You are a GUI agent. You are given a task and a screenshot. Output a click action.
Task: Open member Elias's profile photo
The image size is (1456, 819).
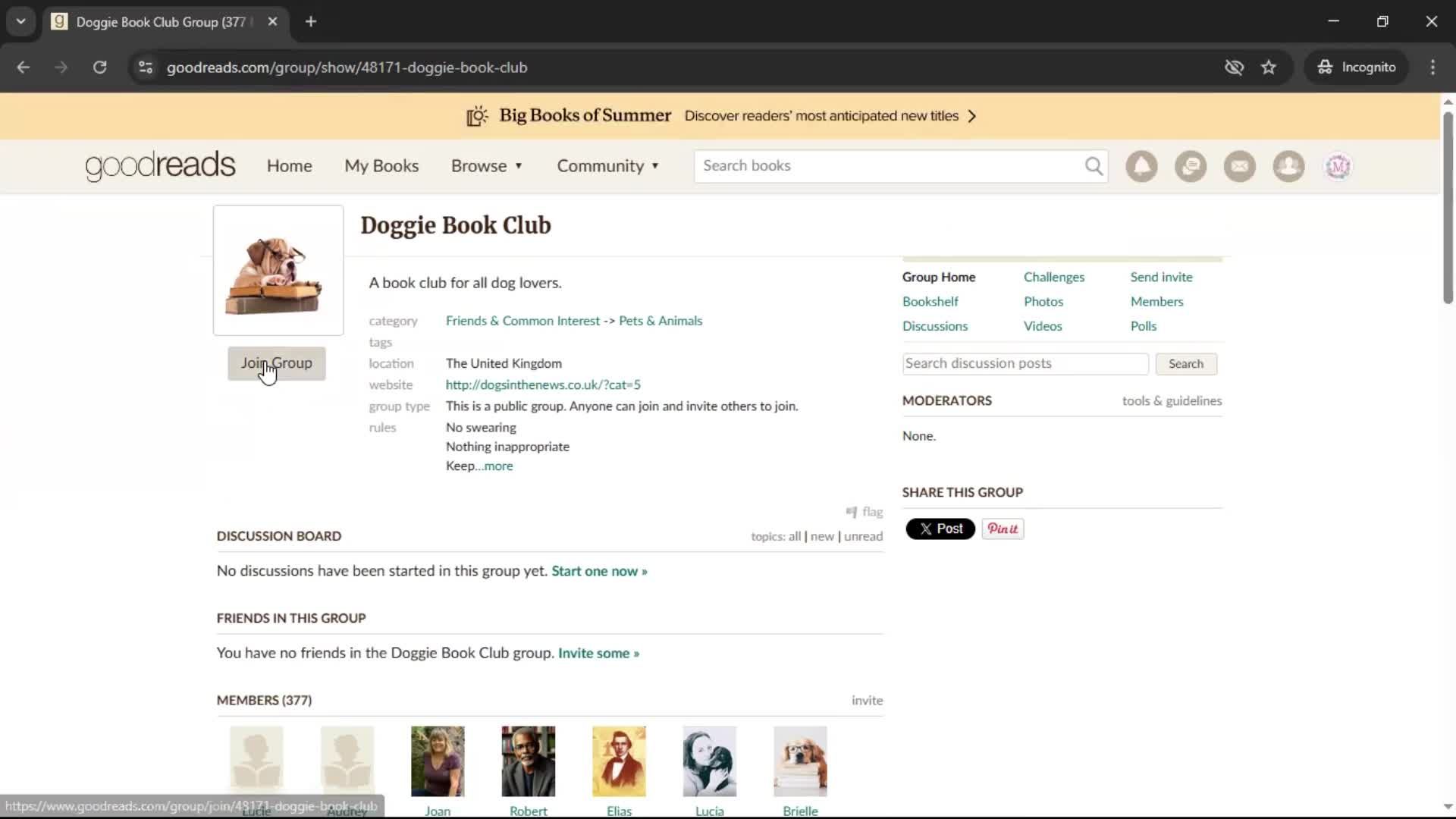pos(619,761)
